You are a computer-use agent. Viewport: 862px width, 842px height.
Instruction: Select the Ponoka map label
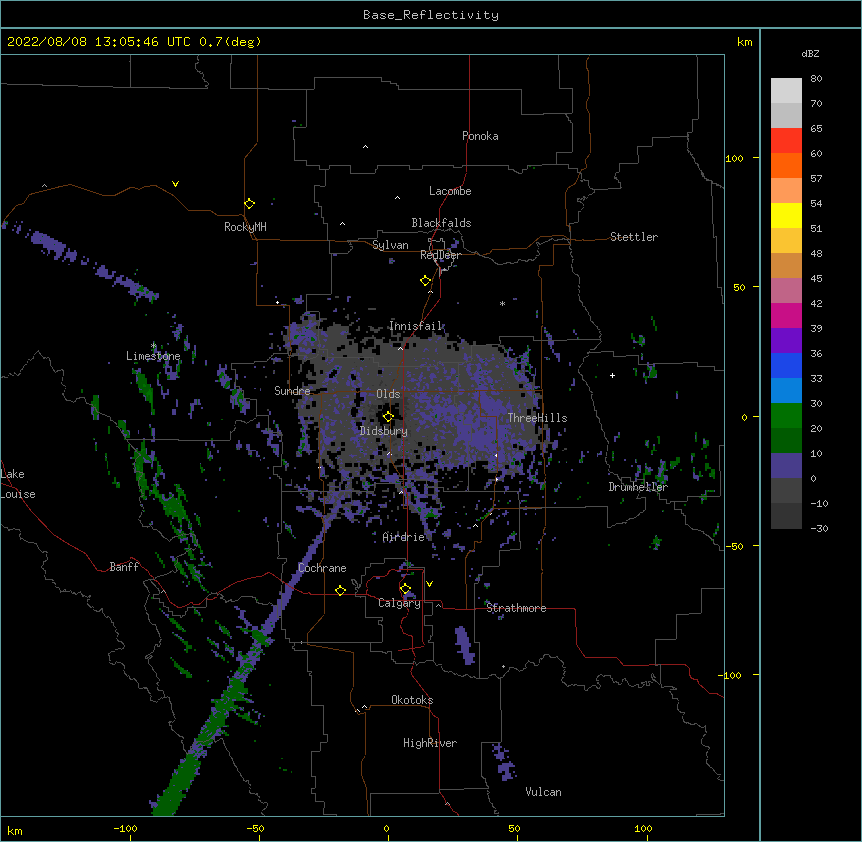(x=480, y=136)
